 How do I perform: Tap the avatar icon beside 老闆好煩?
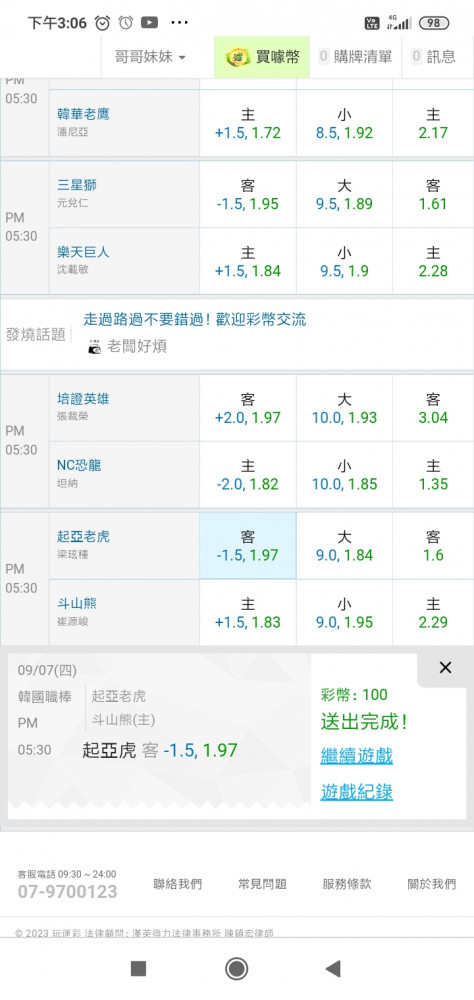click(x=94, y=347)
